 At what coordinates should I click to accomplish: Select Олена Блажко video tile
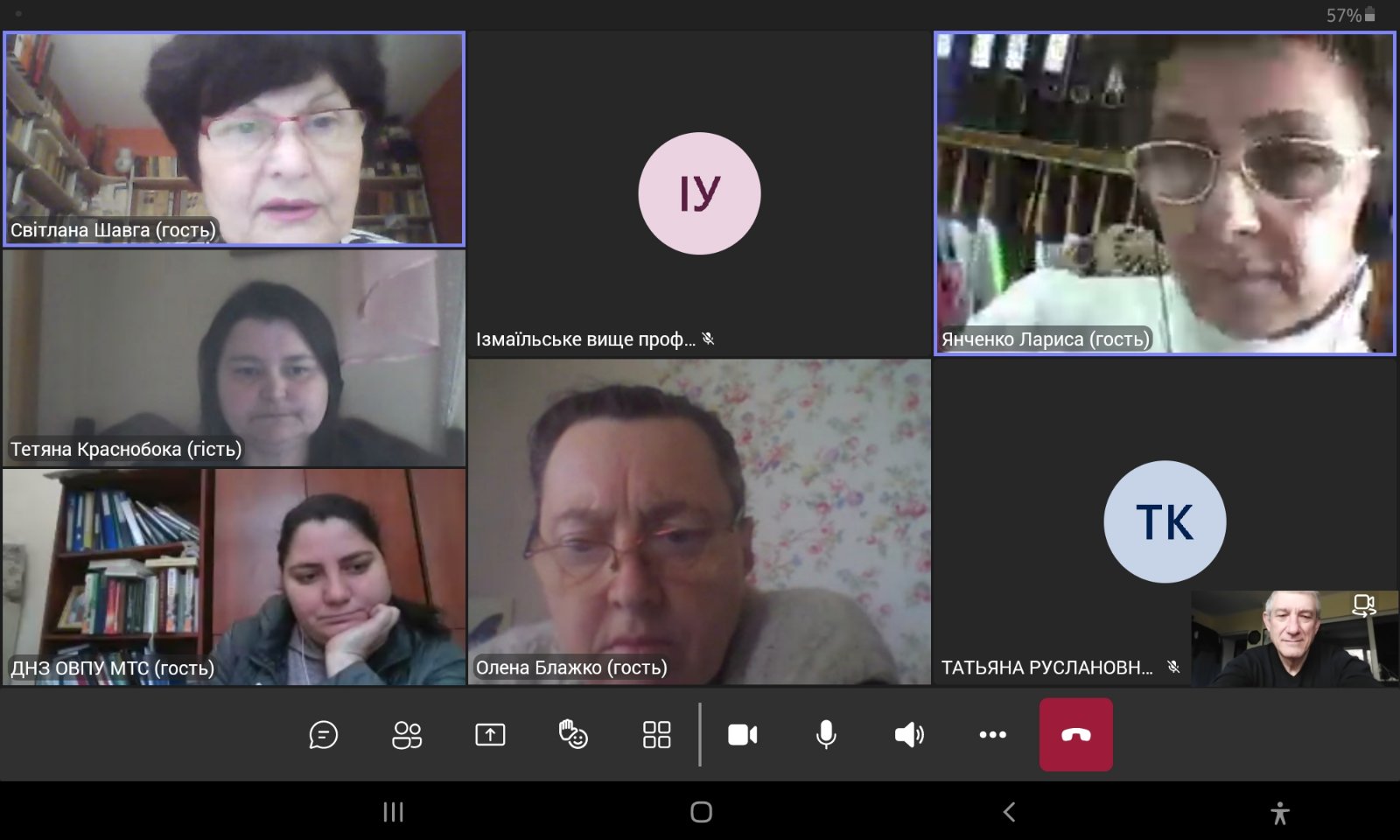(x=699, y=521)
